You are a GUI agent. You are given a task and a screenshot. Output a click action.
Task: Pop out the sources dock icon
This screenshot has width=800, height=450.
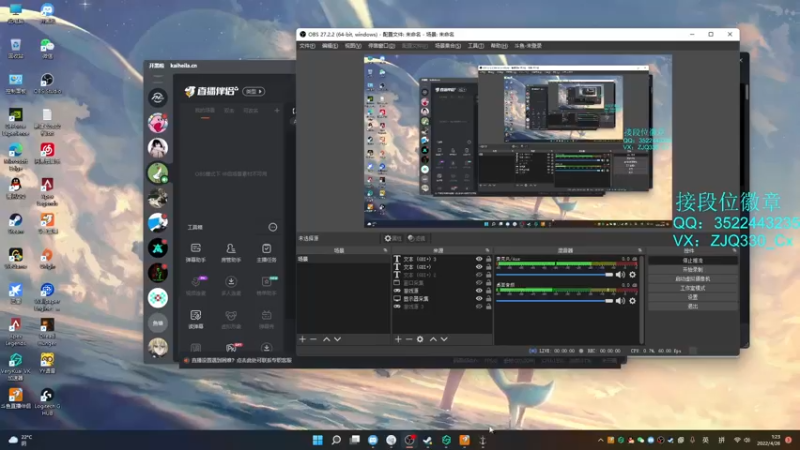tap(487, 251)
